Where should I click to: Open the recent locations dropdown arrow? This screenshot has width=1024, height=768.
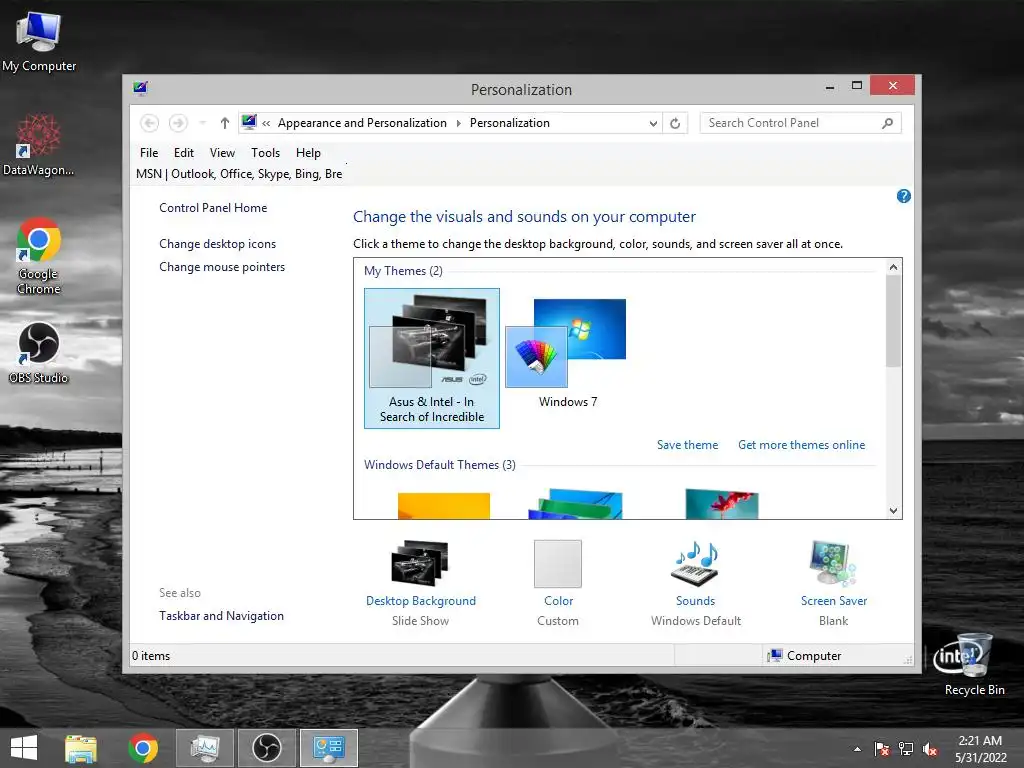(x=202, y=123)
